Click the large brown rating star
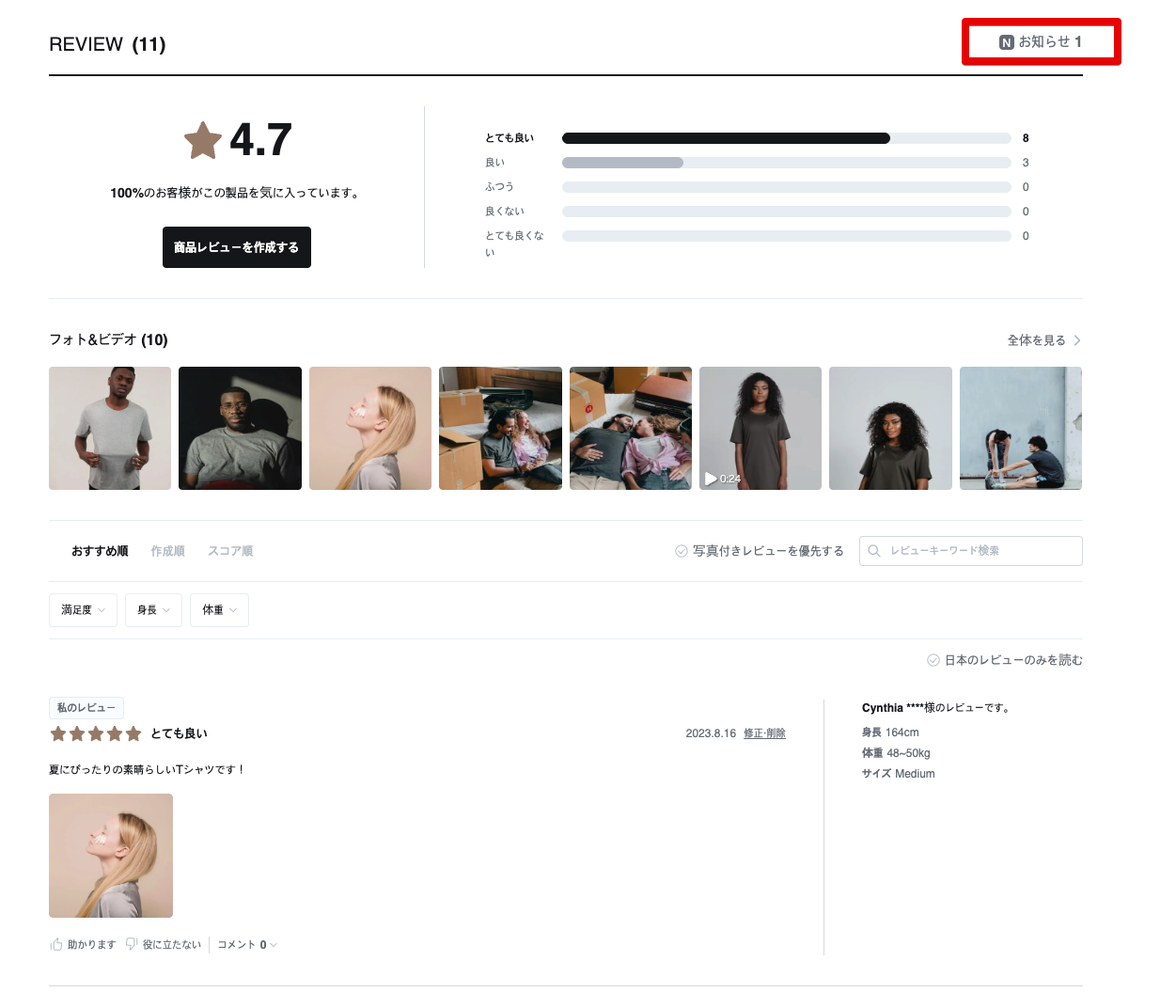 pyautogui.click(x=202, y=141)
